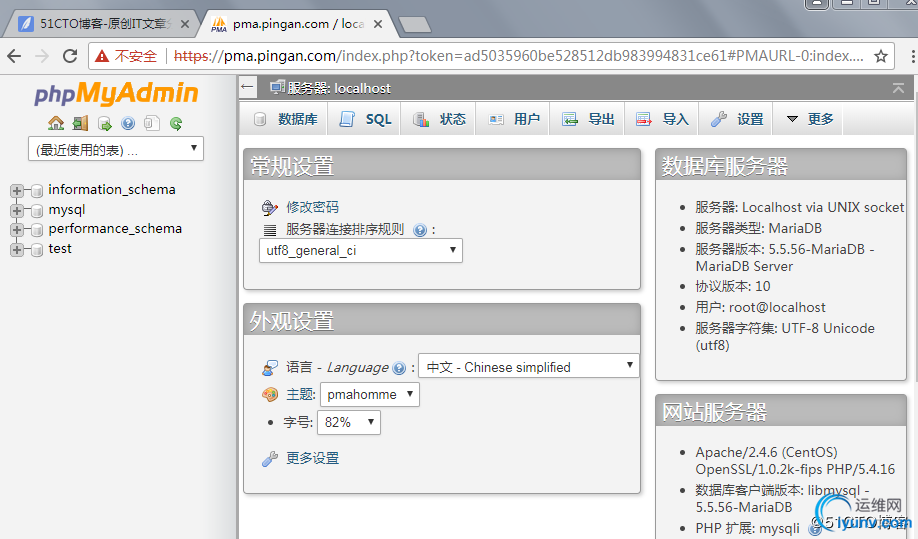This screenshot has width=918, height=539.
Task: Click the performance_schema database icon
Action: [37, 230]
